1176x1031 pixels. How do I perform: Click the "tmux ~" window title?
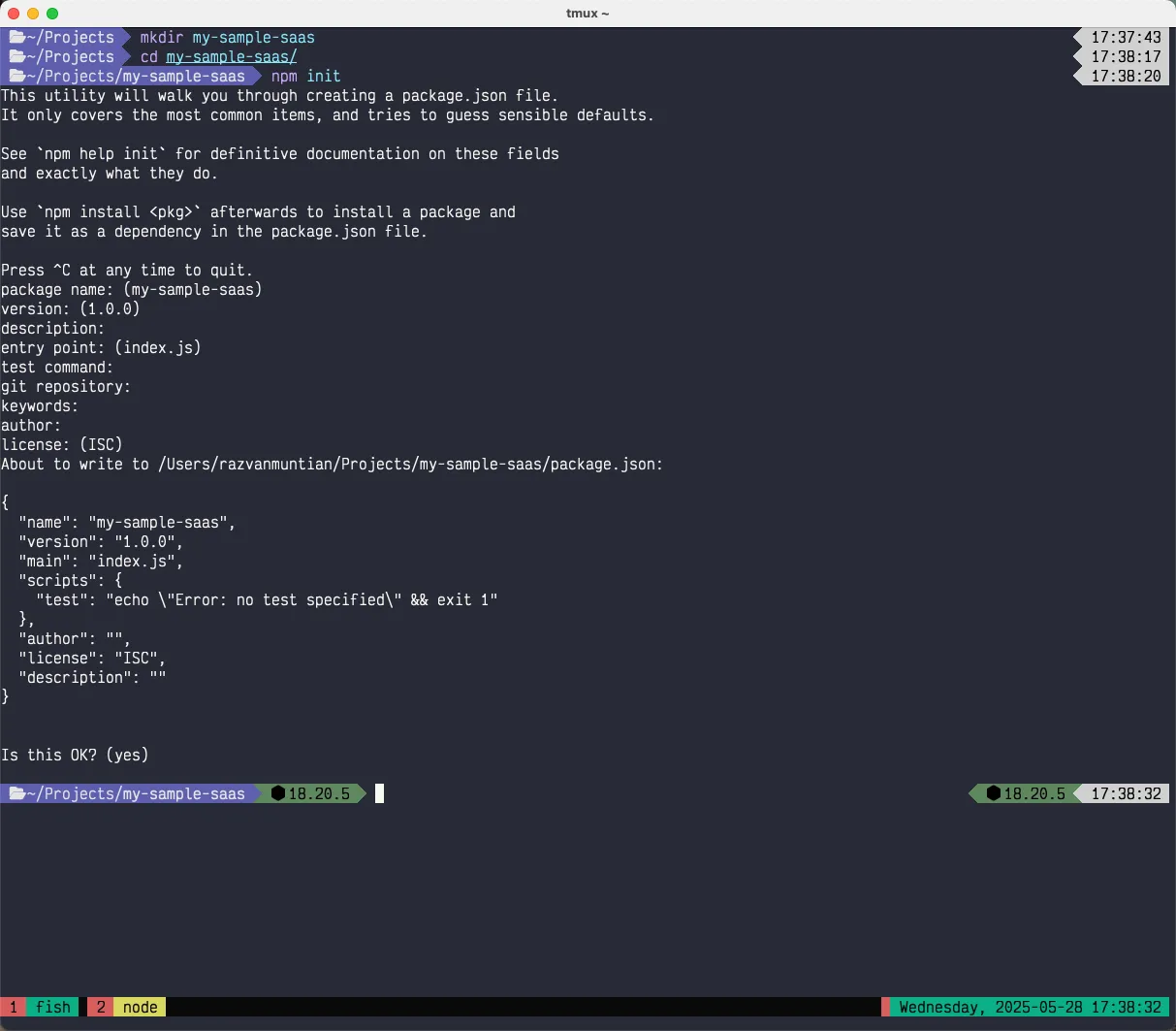588,14
